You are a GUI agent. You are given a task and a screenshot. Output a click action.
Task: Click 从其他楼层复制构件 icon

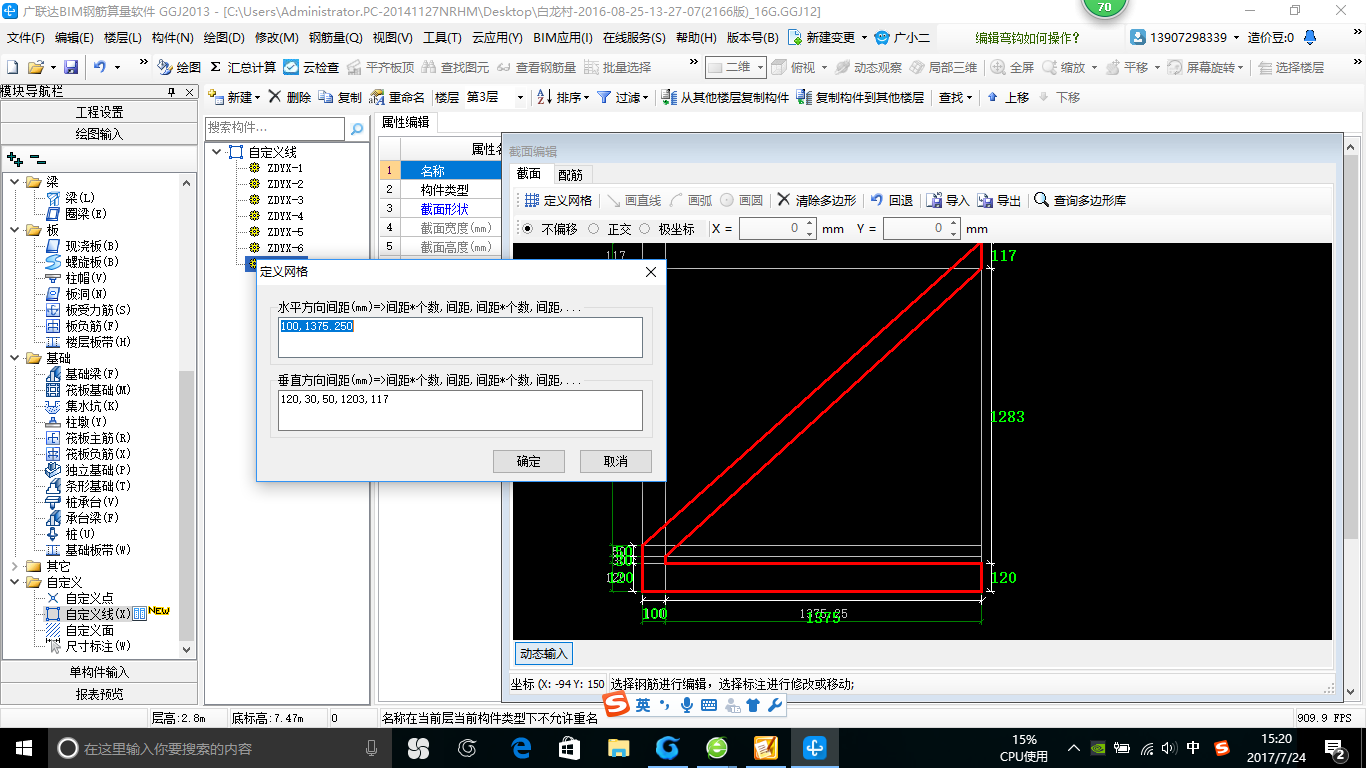(726, 97)
